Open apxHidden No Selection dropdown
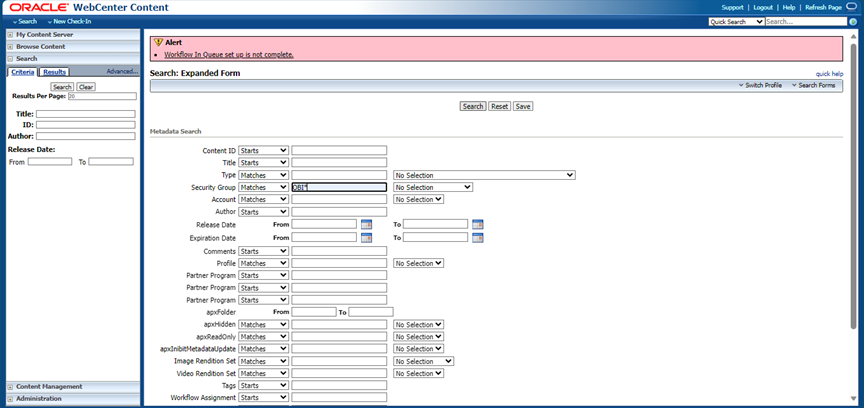This screenshot has width=864, height=408. (419, 325)
